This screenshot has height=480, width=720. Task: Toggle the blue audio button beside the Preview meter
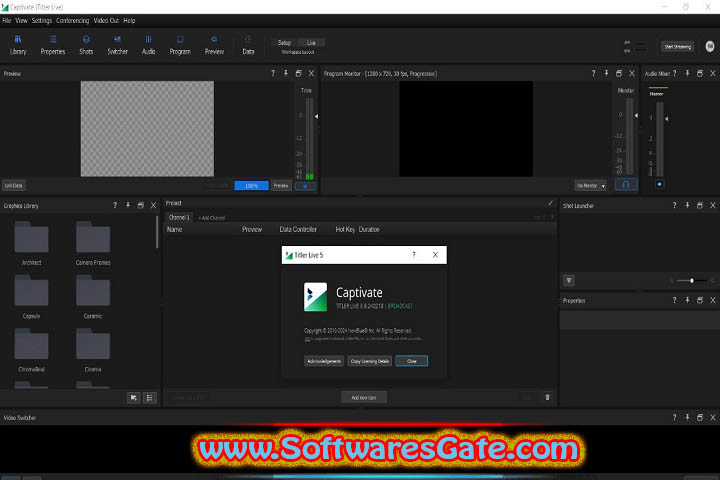point(305,186)
